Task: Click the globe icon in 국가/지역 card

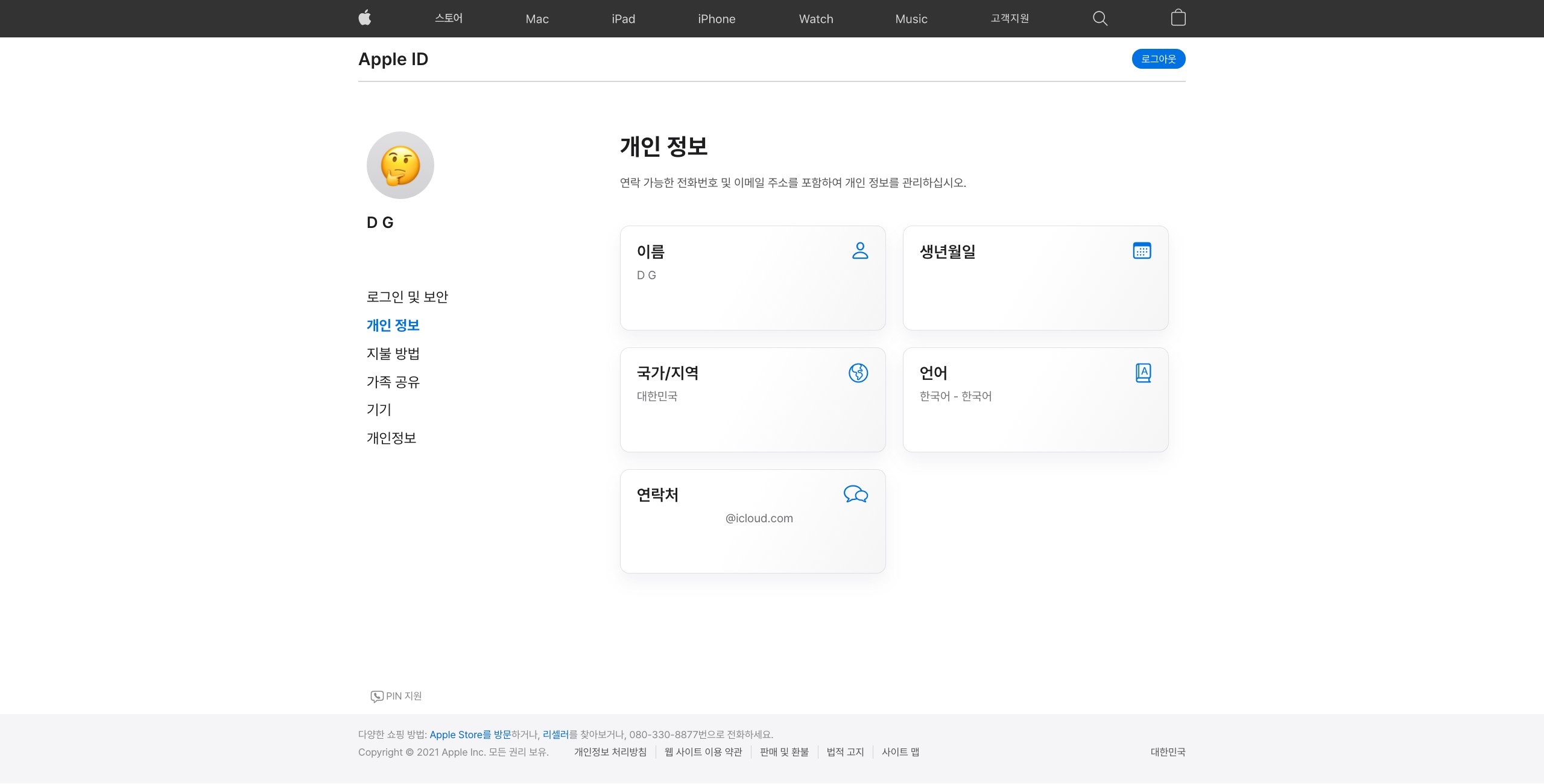Action: point(858,373)
